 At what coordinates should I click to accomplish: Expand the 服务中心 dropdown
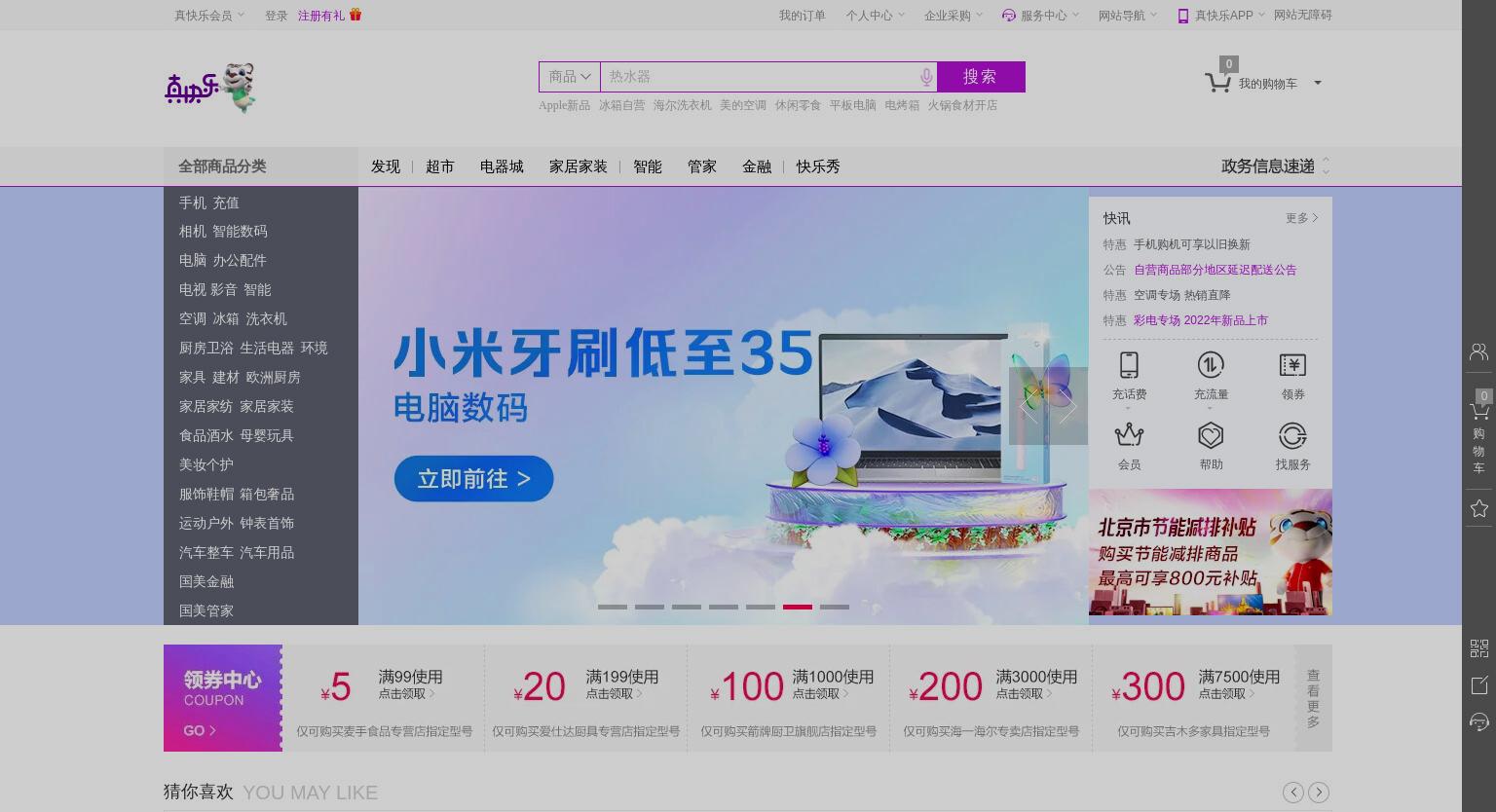pos(1075,15)
